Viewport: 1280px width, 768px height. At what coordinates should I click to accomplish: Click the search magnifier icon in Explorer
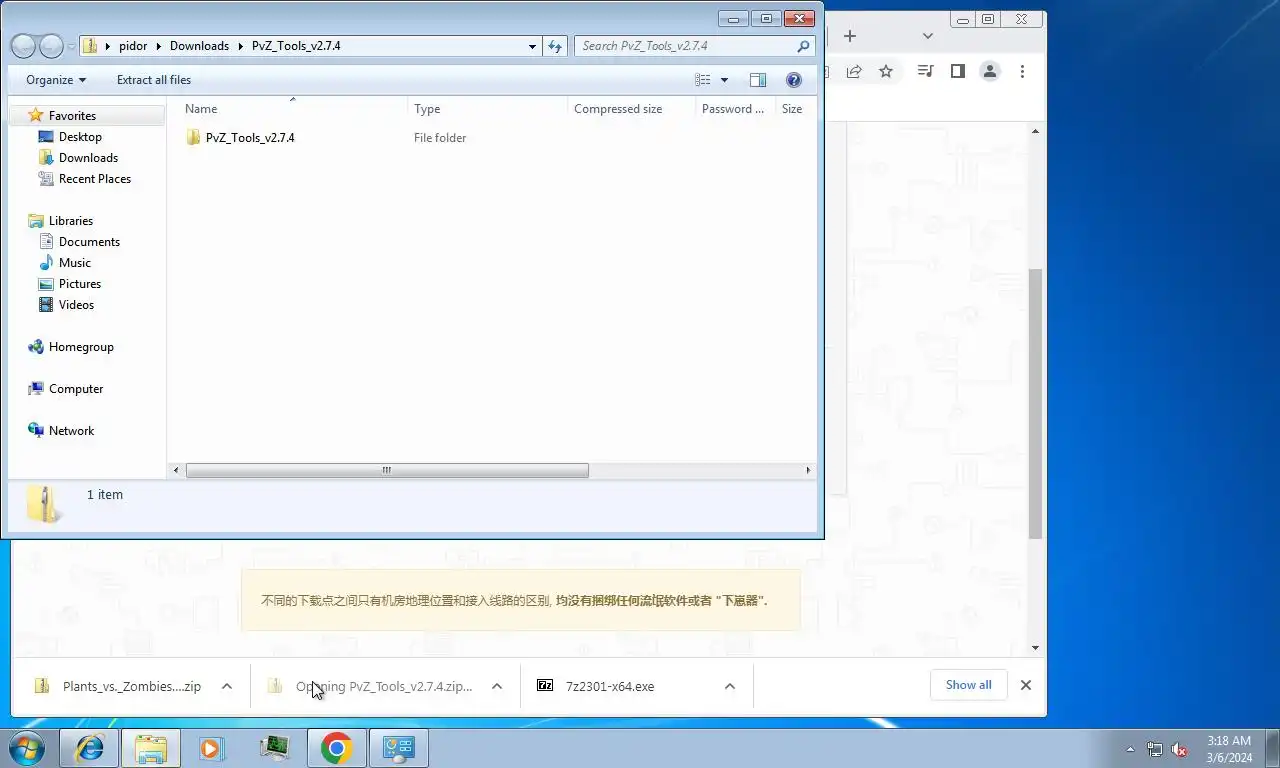click(803, 46)
